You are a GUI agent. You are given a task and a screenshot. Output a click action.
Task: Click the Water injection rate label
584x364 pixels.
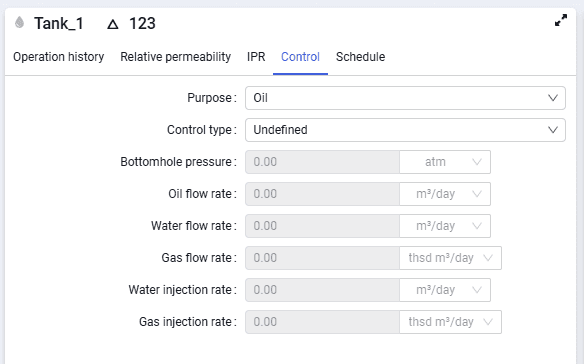(x=182, y=290)
